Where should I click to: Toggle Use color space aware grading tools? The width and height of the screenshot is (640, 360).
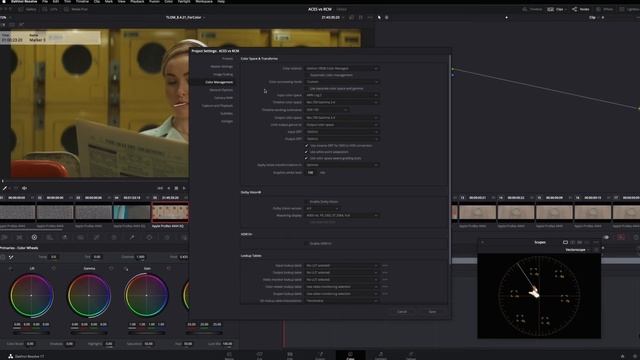(x=307, y=158)
